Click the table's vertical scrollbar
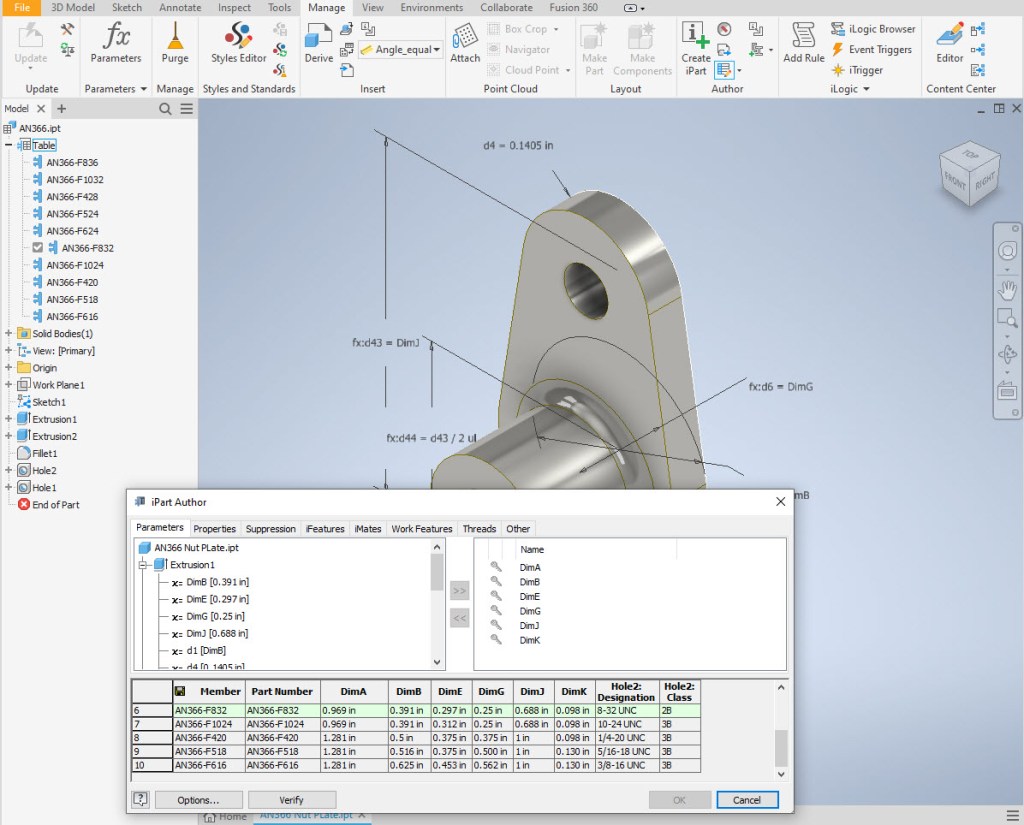Screen dimensions: 1024x825 783,745
